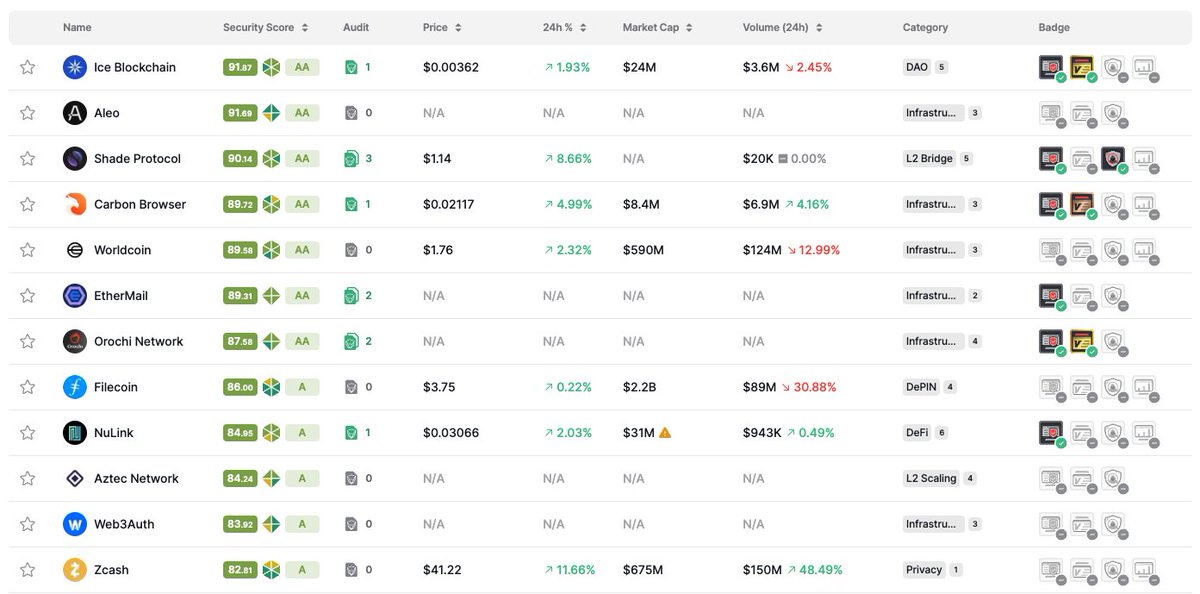Click the Category column header

pyautogui.click(x=925, y=28)
